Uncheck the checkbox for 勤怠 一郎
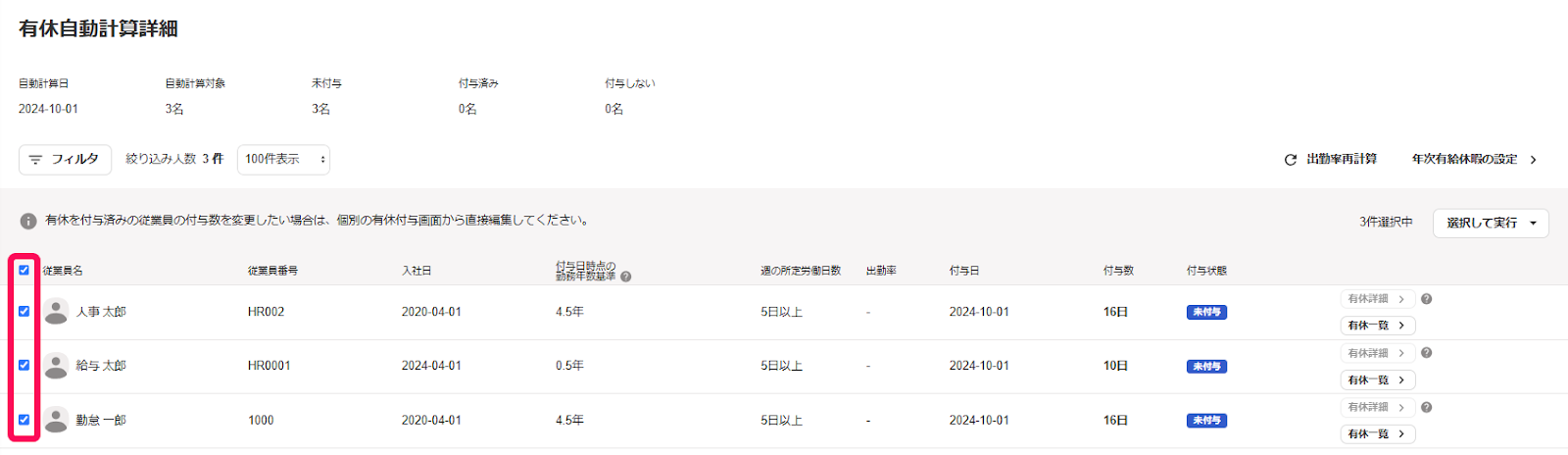Screen dimensions: 1568x455 click(24, 420)
